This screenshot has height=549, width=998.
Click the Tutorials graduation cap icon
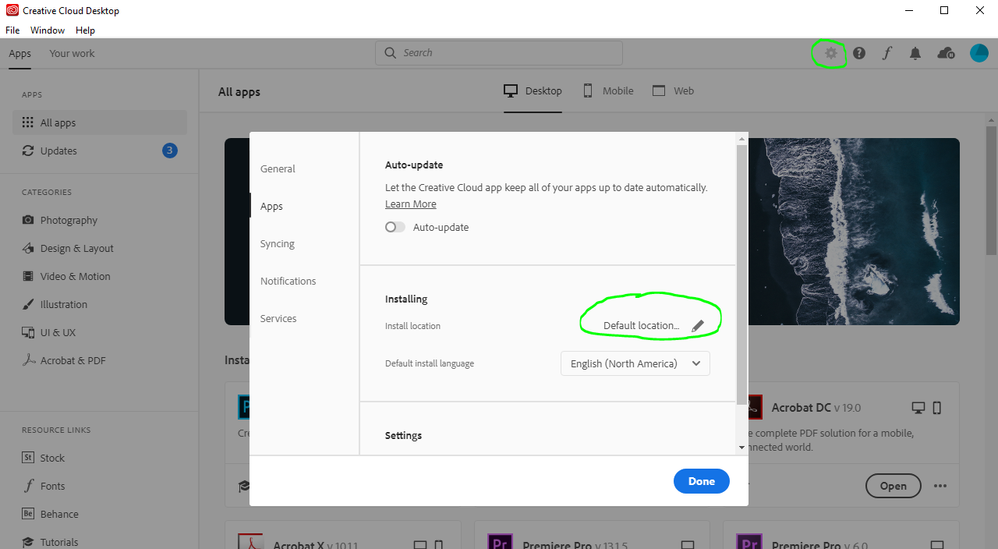tap(28, 542)
